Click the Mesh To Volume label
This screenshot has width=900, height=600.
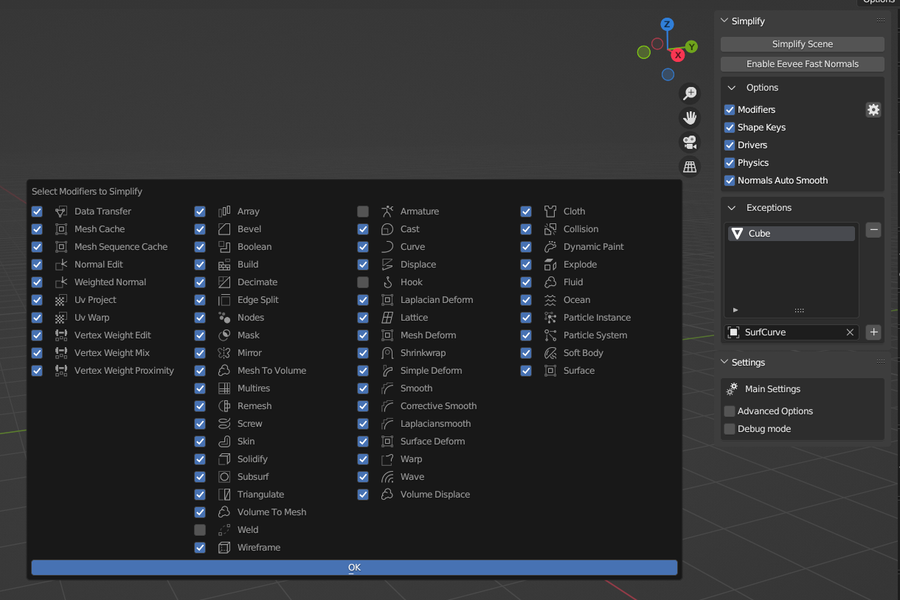[x=271, y=371]
